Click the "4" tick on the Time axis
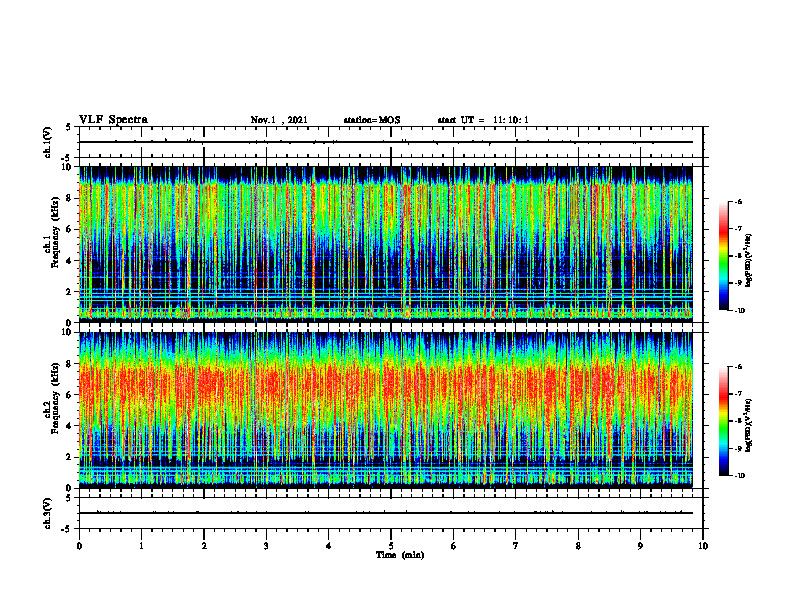Screen dimensions: 792x612 (x=329, y=546)
